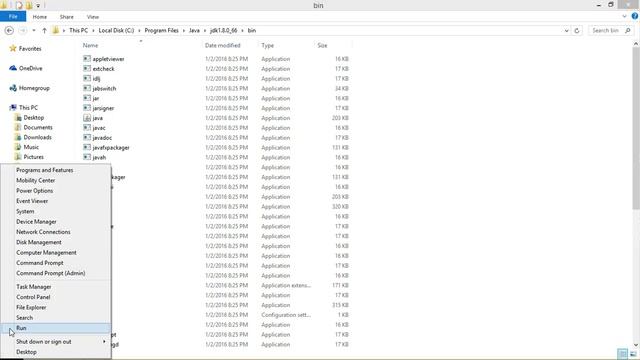
Task: Open the address bar history dropdown
Action: coord(567,31)
